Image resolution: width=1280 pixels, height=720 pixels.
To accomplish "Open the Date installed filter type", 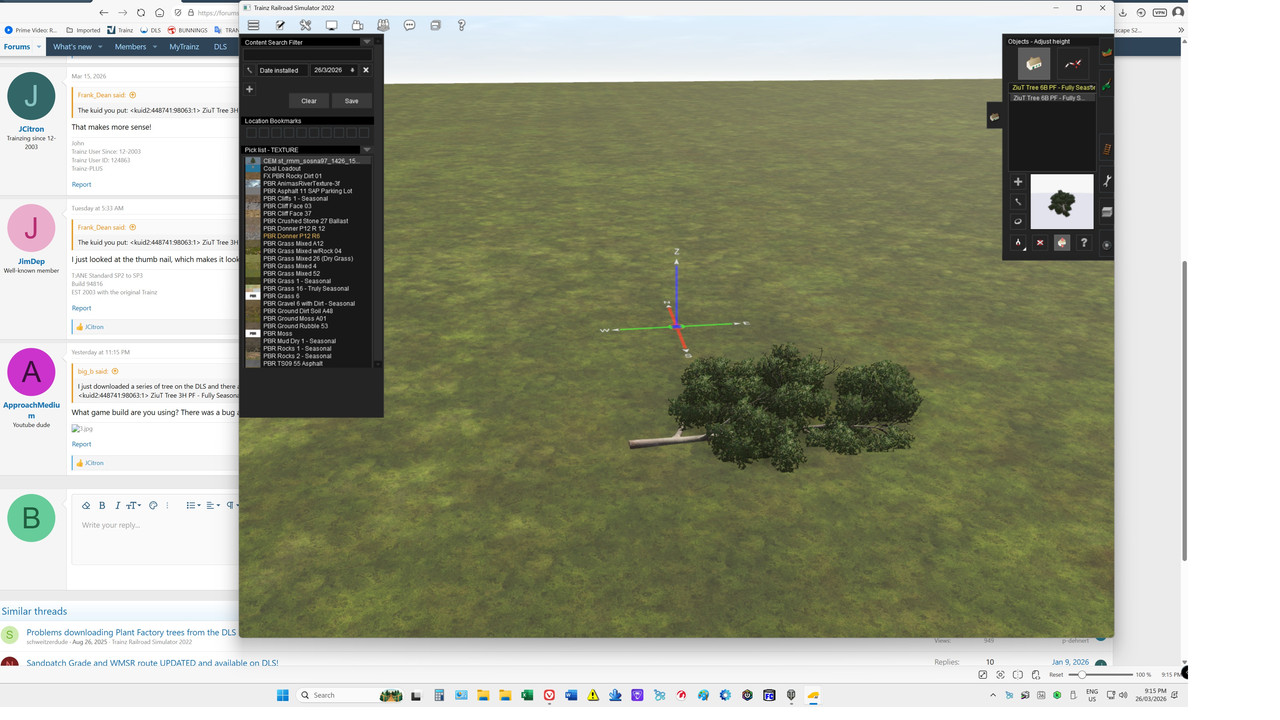I will pos(282,71).
